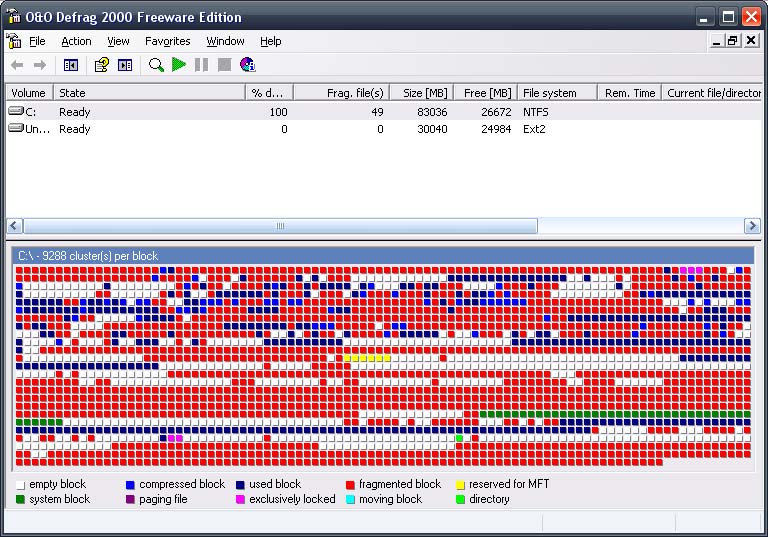768x537 pixels.
Task: Close the inner MDI child window
Action: point(751,41)
